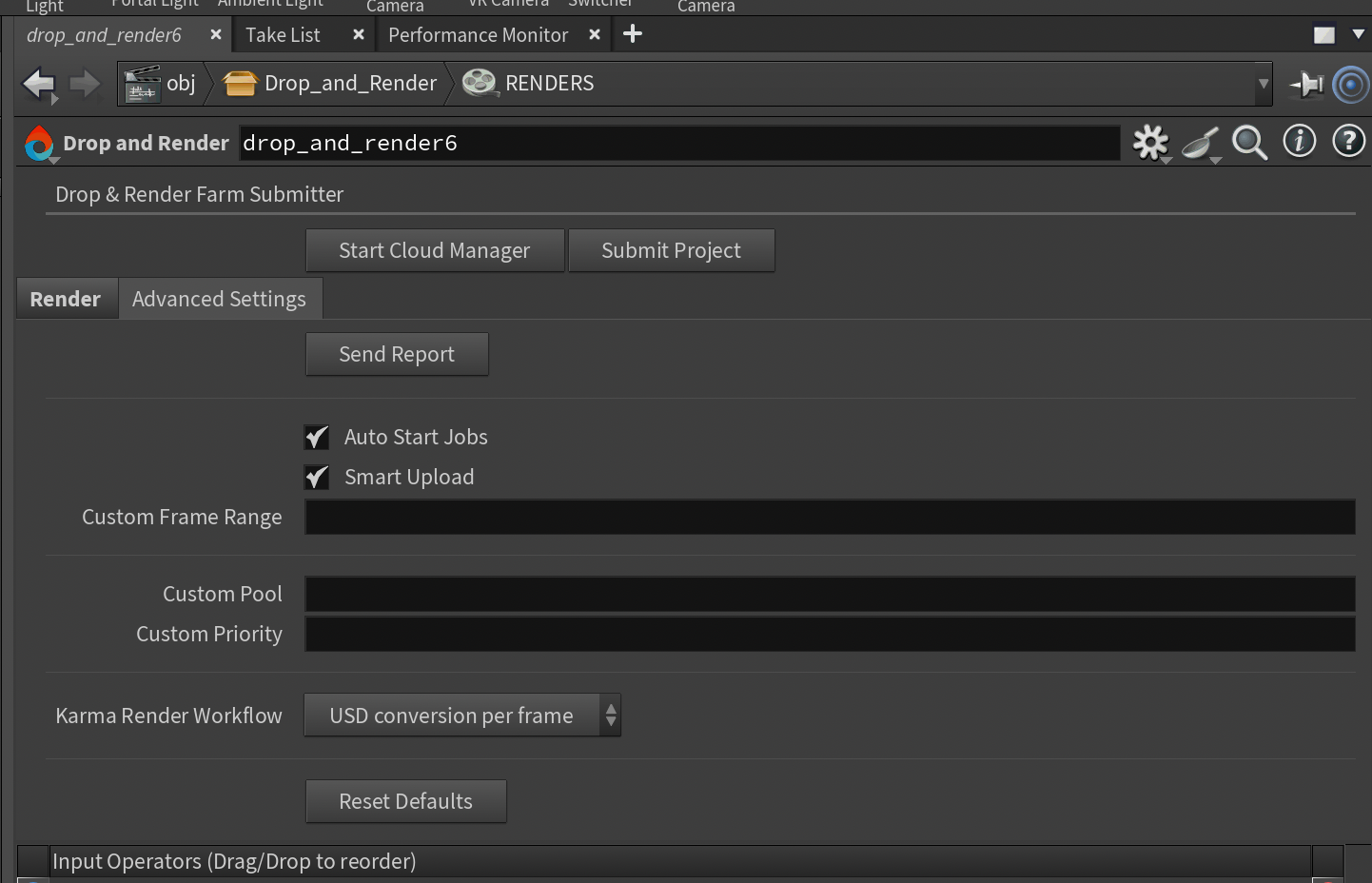
Task: Uncheck Smart Upload
Action: pos(316,477)
